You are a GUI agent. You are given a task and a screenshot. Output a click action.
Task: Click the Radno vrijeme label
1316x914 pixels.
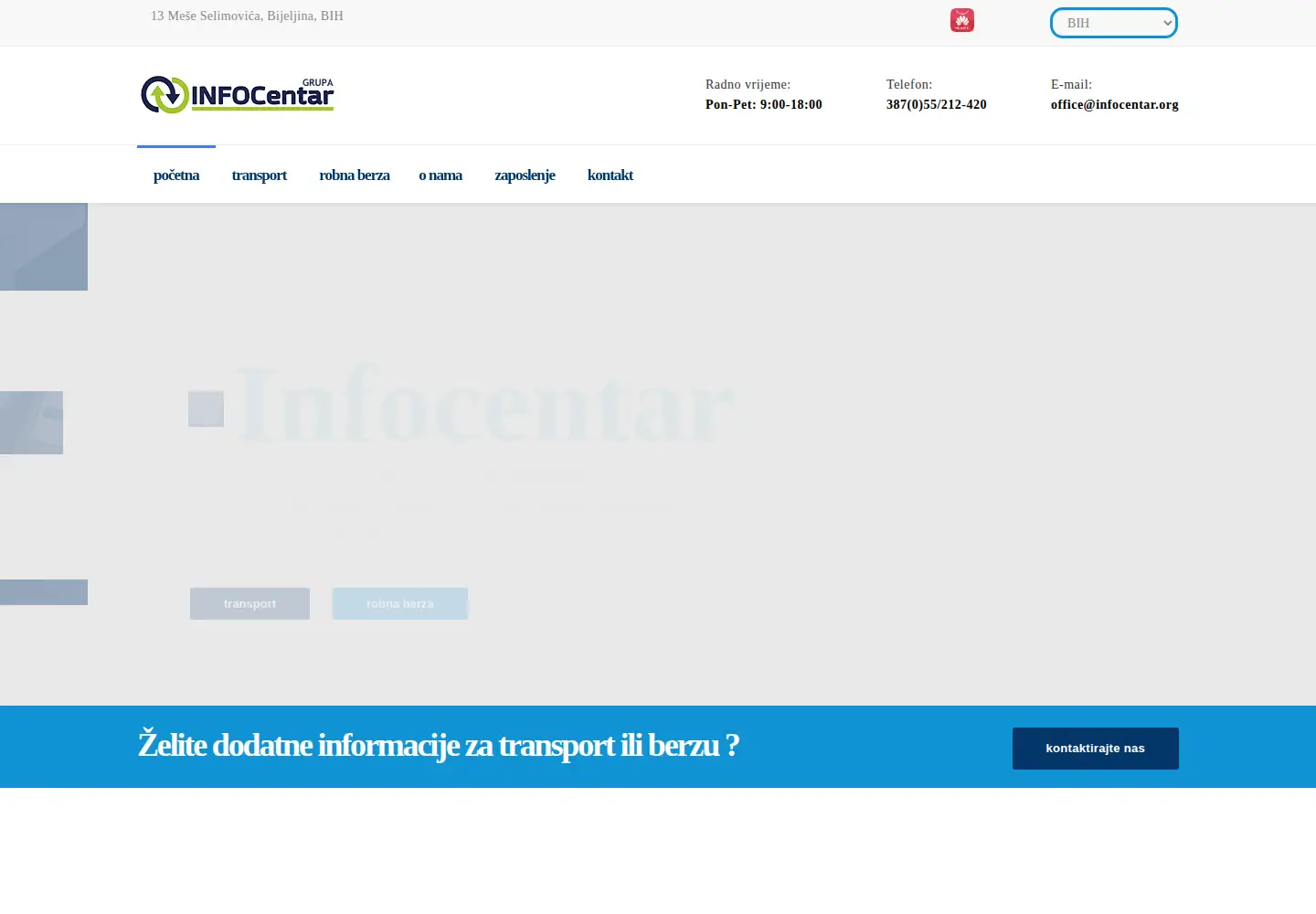tap(748, 84)
